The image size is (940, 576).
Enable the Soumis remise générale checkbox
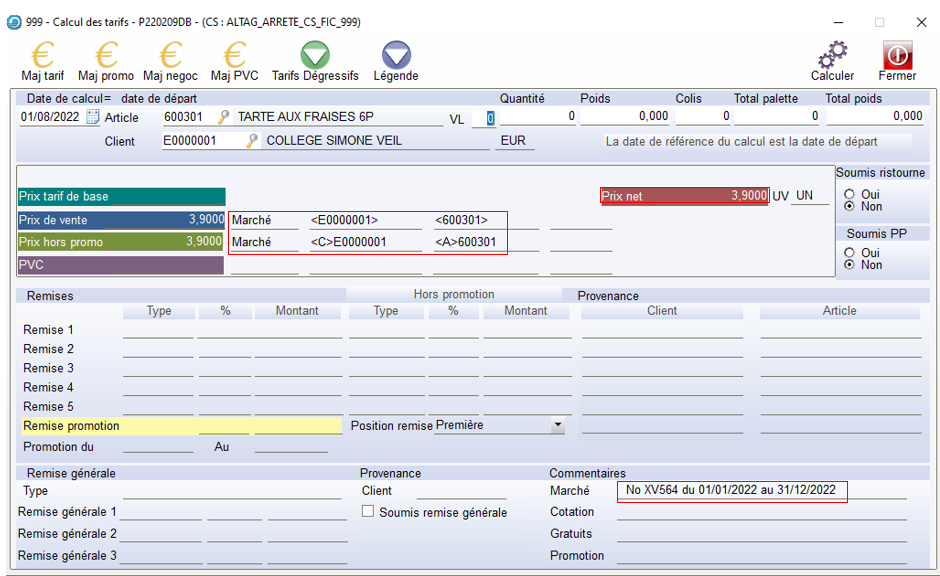(368, 512)
